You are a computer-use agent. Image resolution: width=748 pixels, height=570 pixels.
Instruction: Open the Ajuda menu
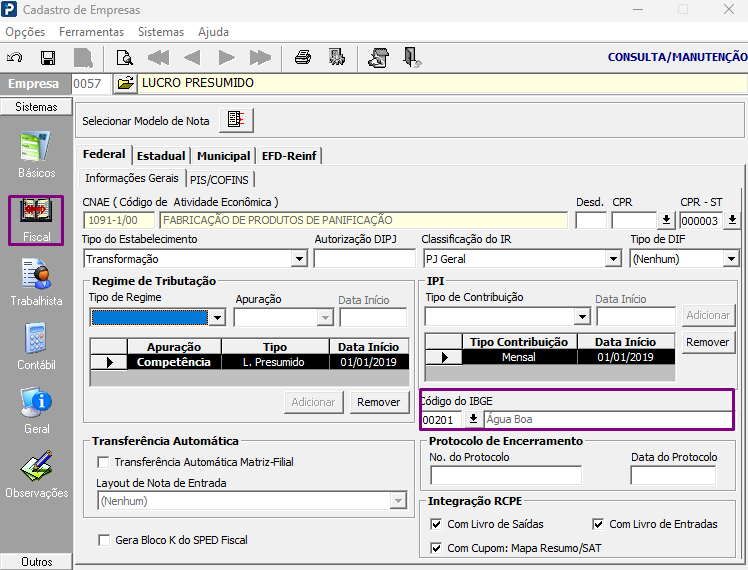213,32
